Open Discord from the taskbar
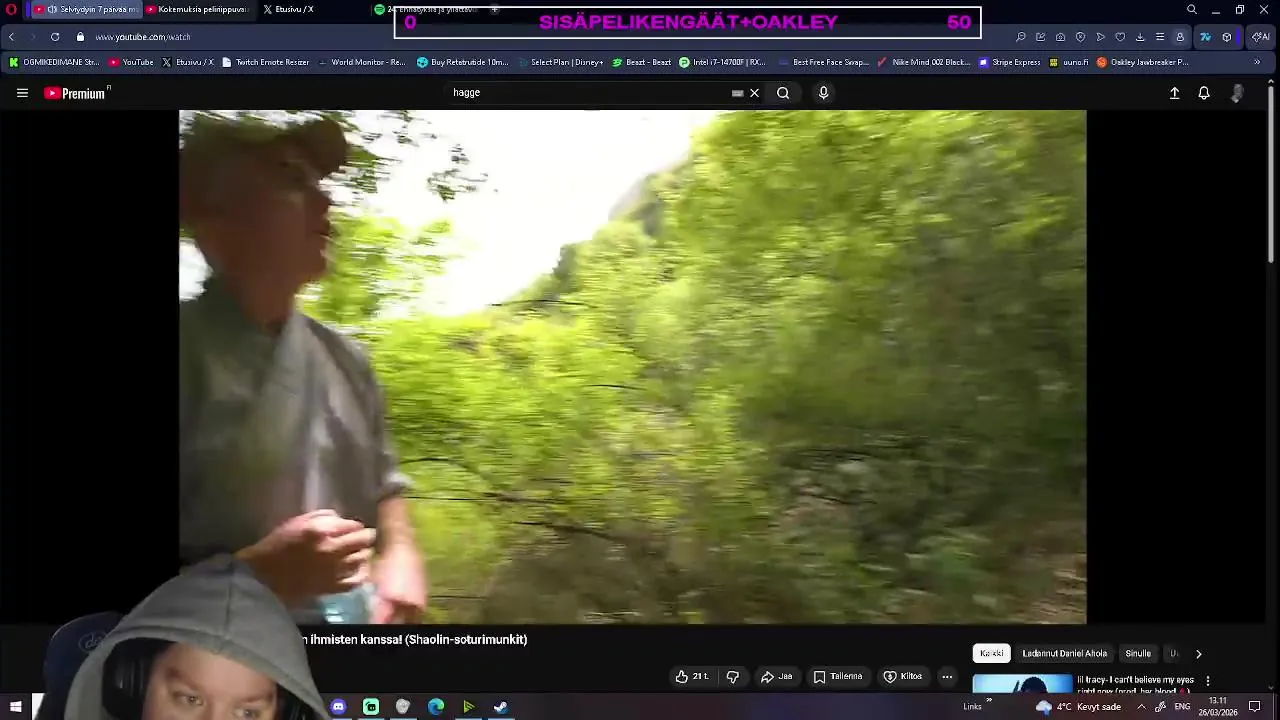The height and width of the screenshot is (720, 1280). [x=338, y=707]
